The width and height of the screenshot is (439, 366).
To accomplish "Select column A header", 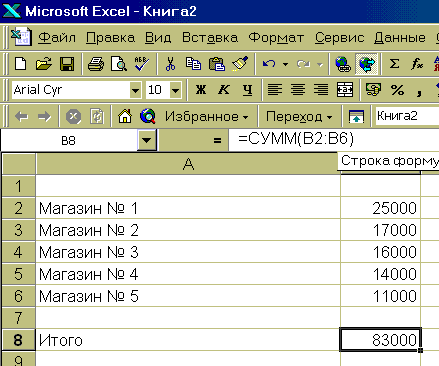I will tap(188, 164).
